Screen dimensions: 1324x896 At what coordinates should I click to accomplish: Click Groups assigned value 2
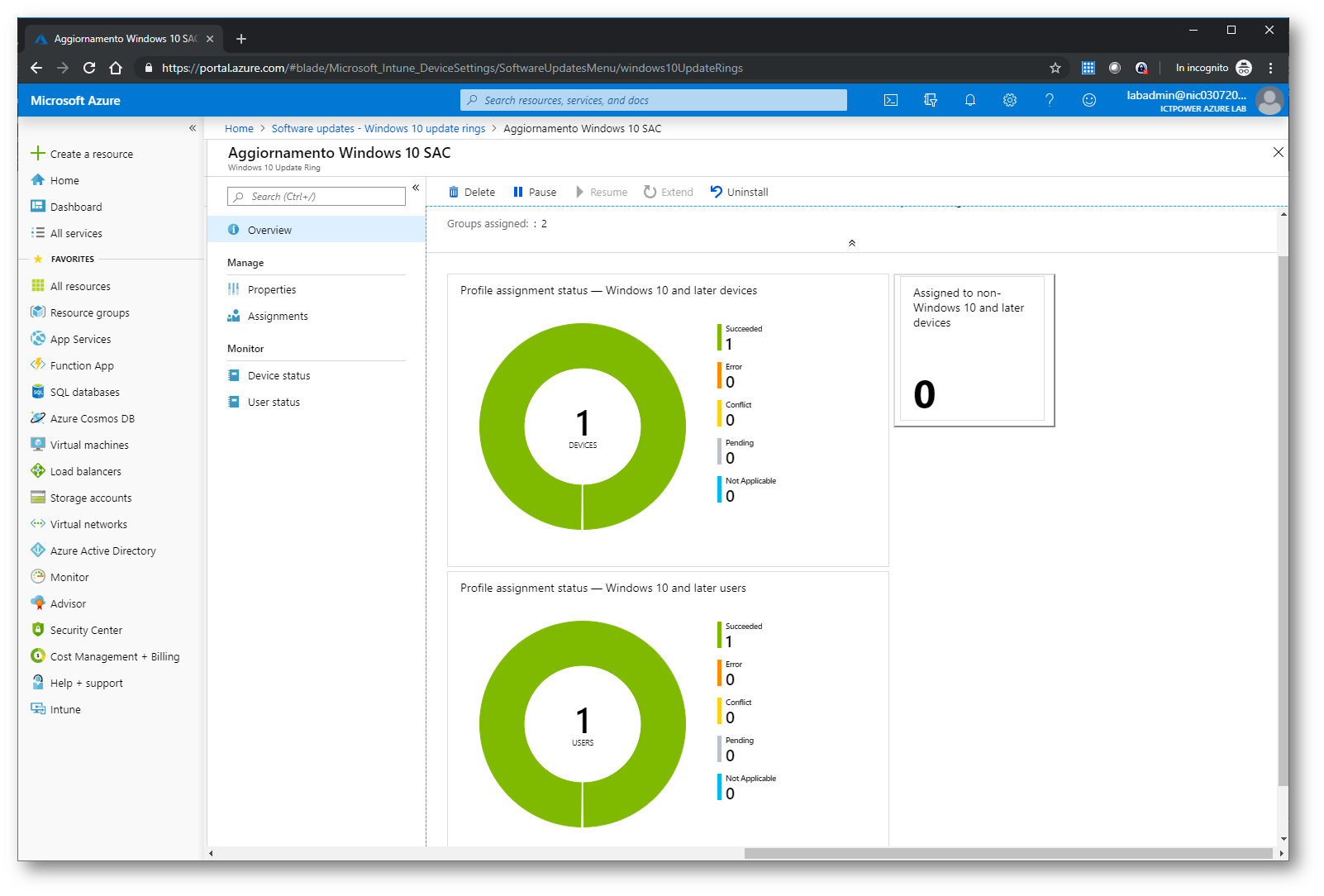click(x=544, y=223)
